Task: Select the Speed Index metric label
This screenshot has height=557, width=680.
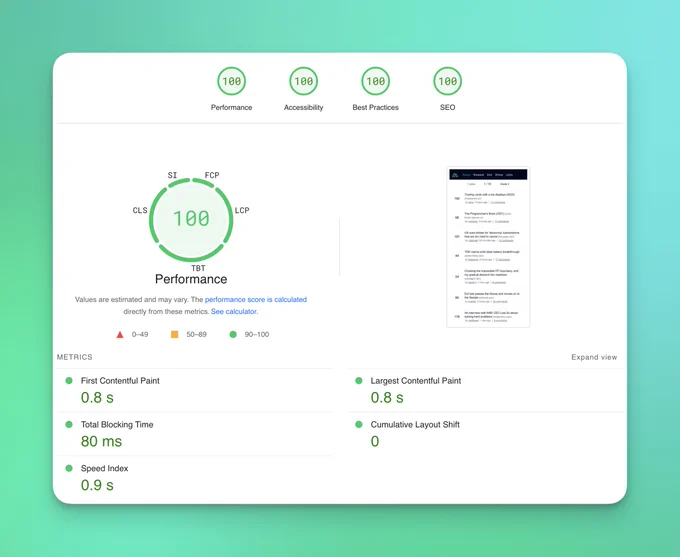Action: 105,468
